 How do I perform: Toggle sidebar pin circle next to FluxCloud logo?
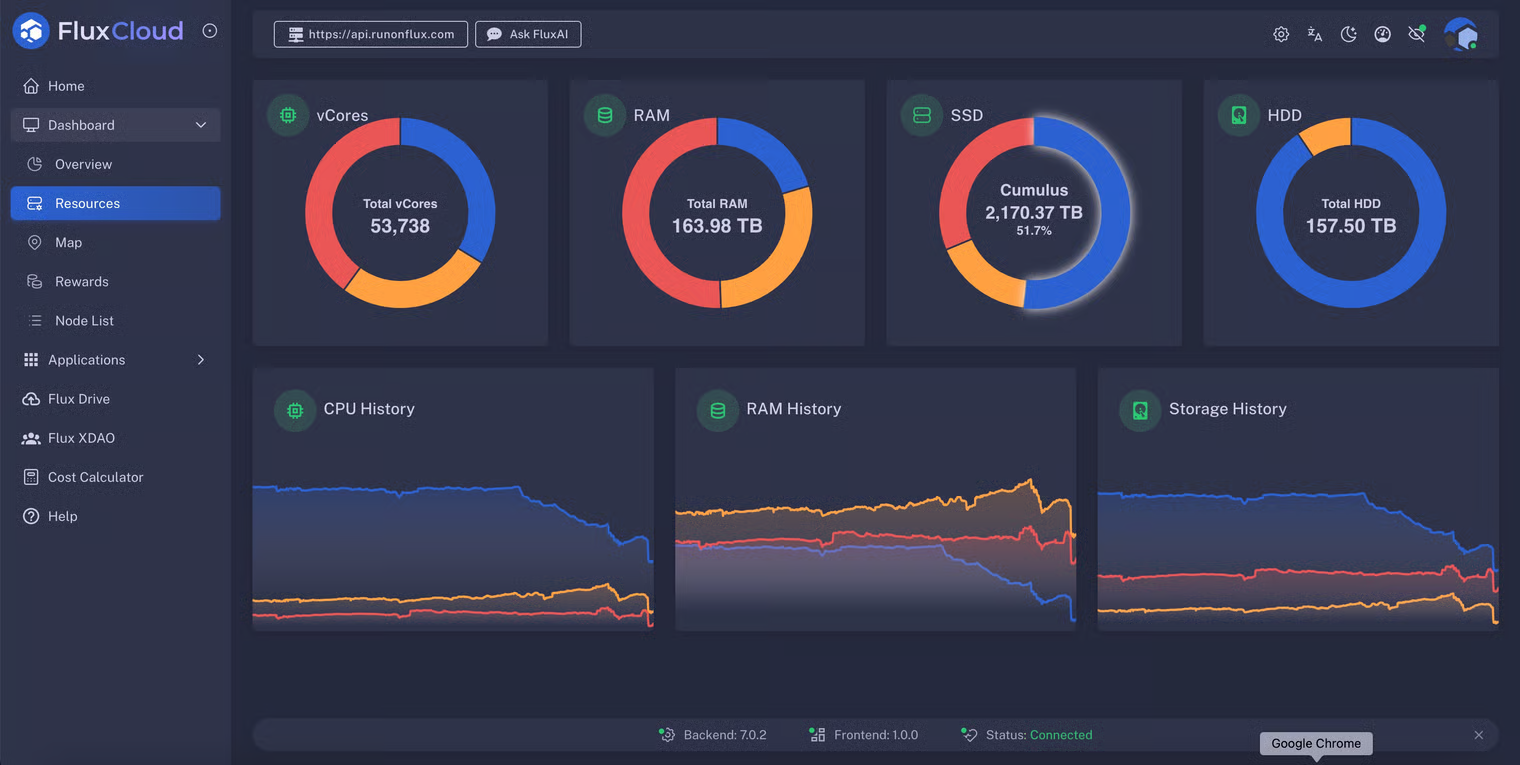[210, 31]
